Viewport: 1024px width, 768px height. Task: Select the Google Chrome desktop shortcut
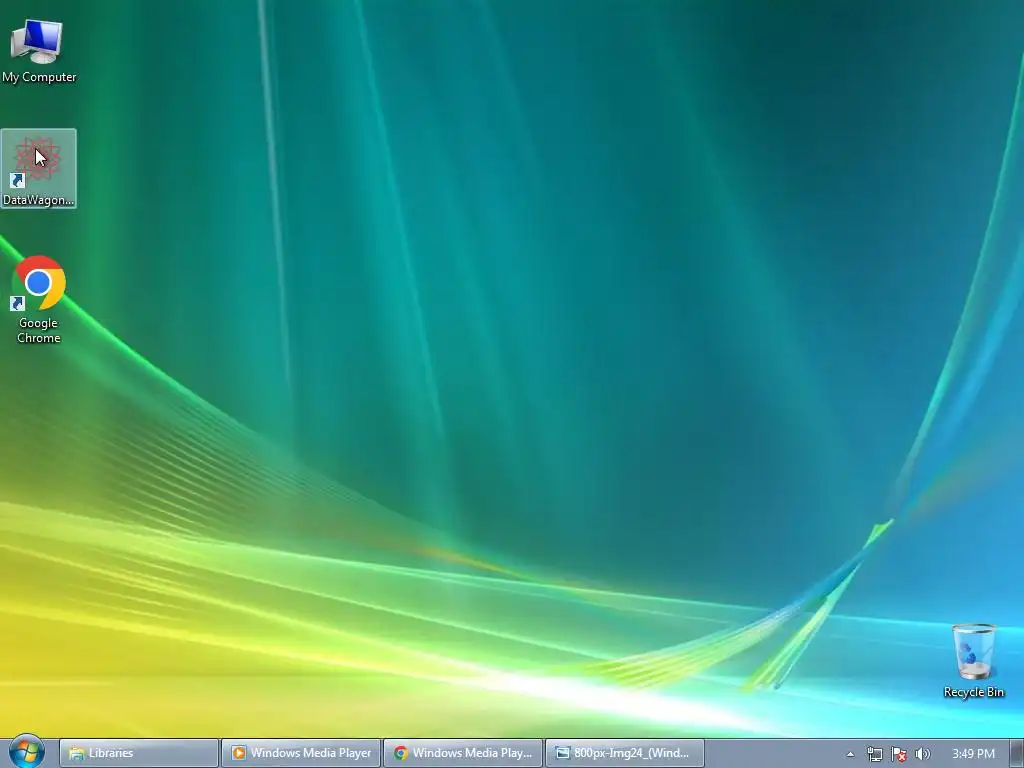click(x=39, y=300)
